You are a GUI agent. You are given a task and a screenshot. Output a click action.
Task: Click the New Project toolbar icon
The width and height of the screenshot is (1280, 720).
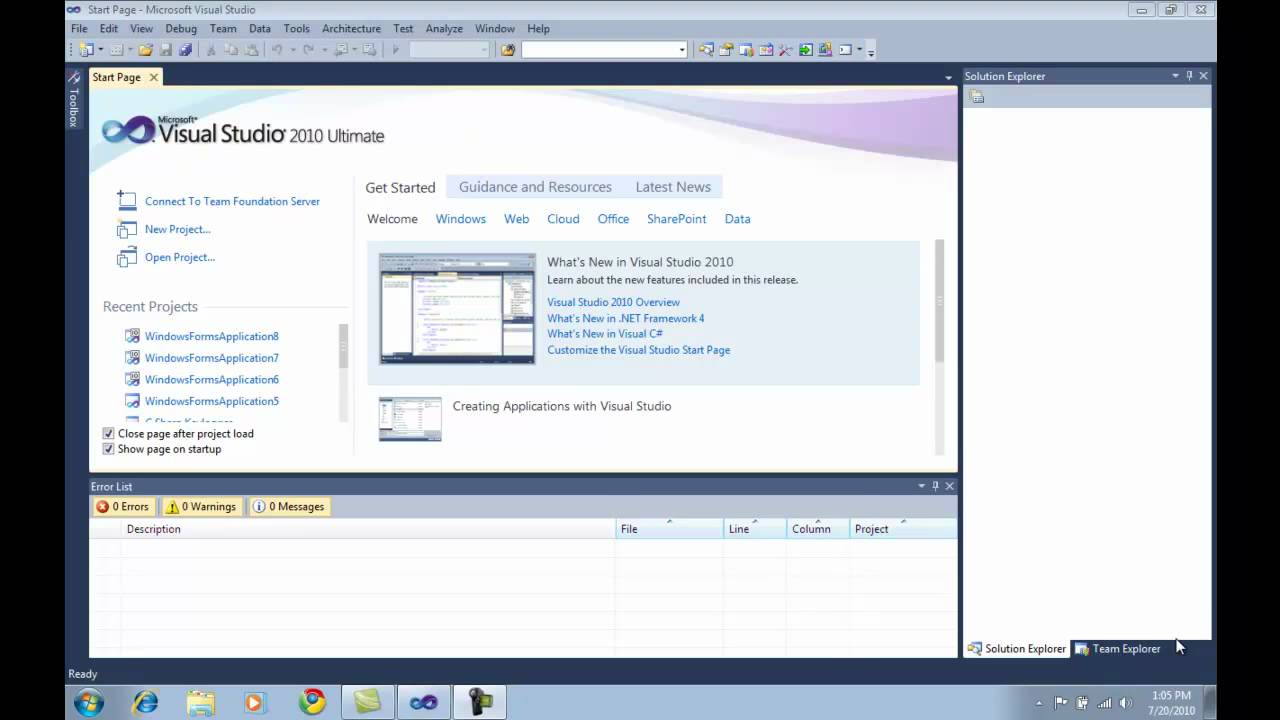click(x=85, y=50)
